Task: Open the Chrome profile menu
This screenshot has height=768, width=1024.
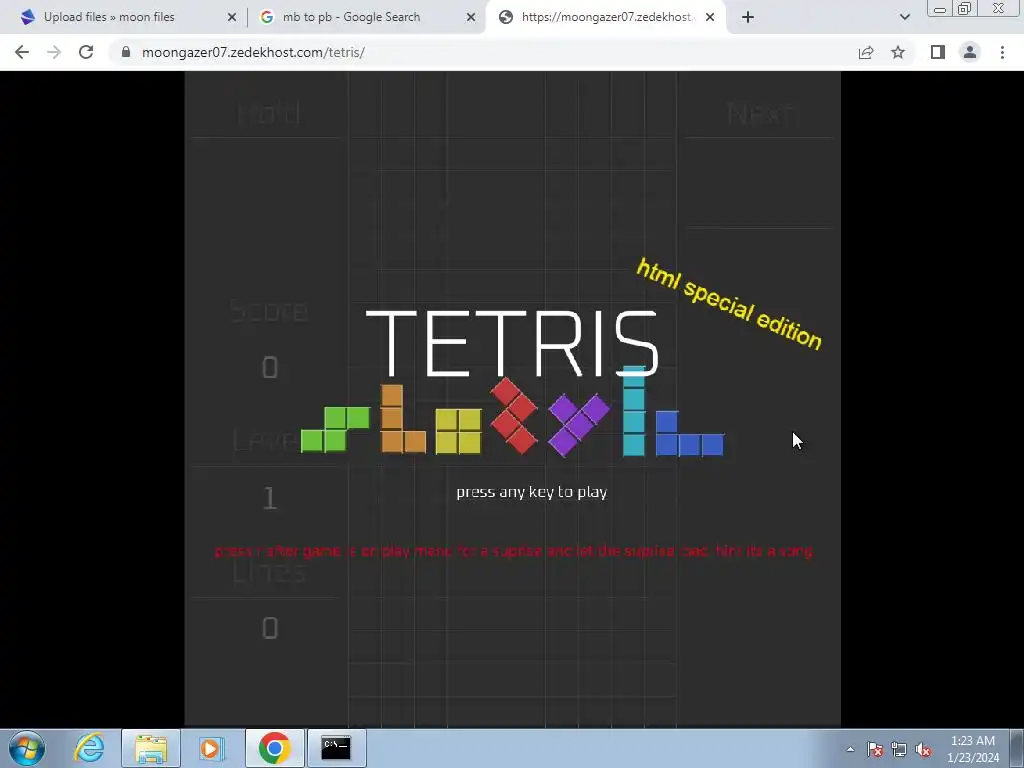Action: coord(970,52)
